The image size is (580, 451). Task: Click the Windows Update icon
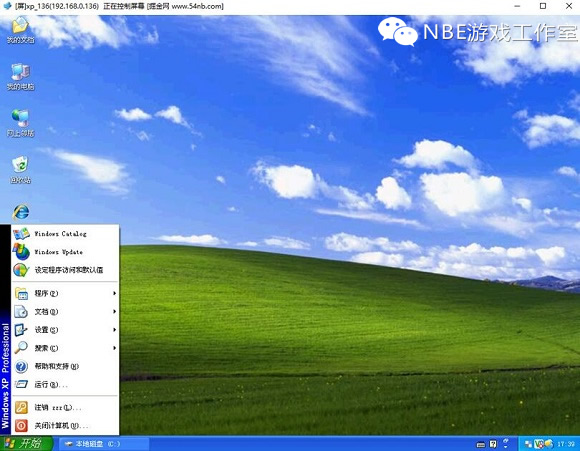pyautogui.click(x=21, y=252)
